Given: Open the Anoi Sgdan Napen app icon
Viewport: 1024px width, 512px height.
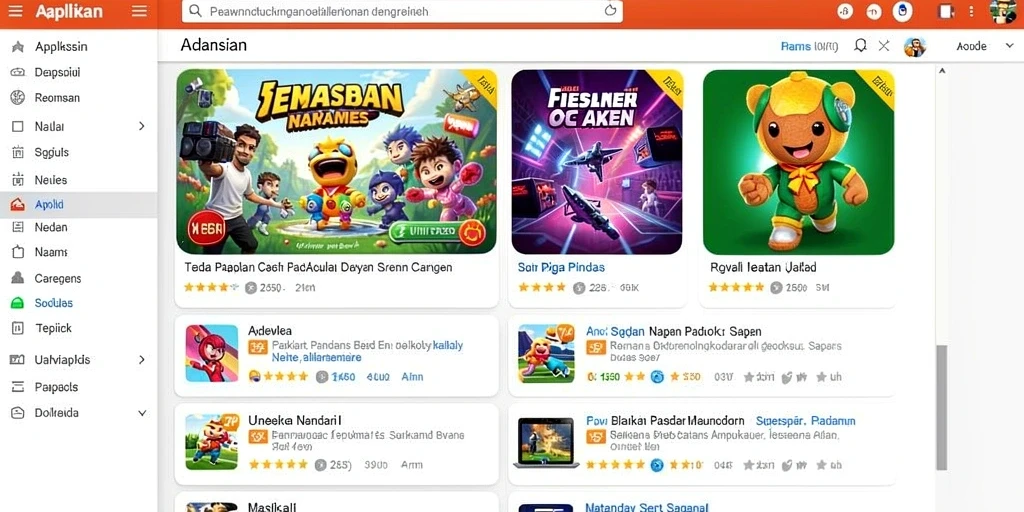Looking at the screenshot, I should tap(546, 353).
